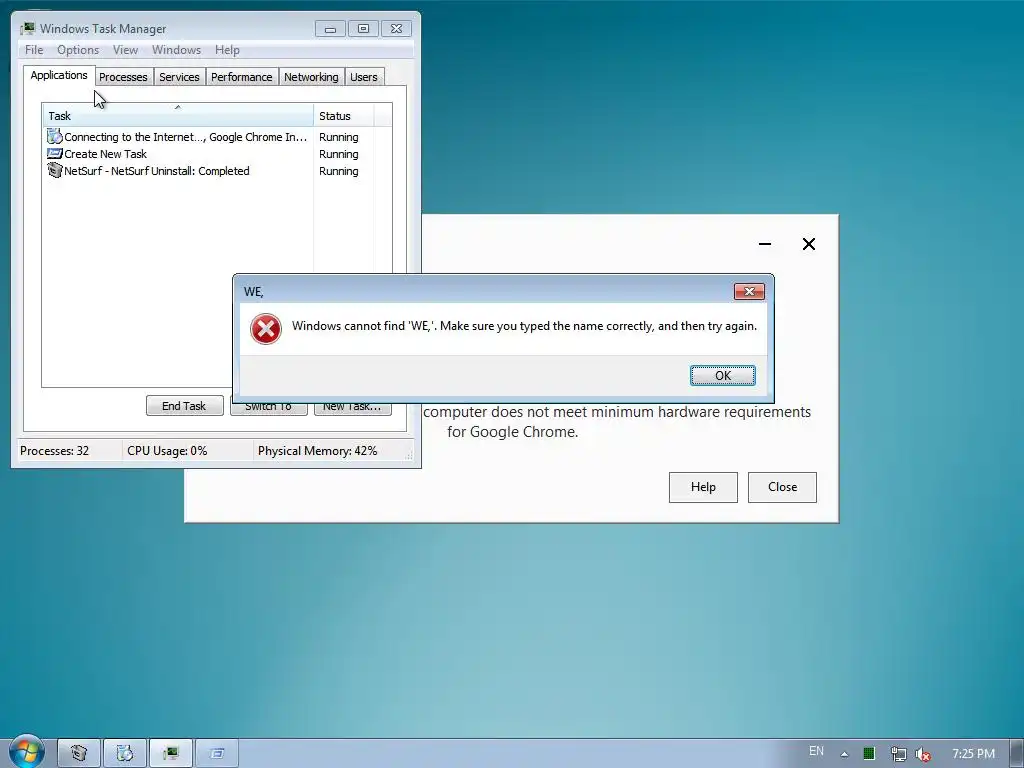Click the Switch To button
Screen dimensions: 1024x768
coord(268,409)
